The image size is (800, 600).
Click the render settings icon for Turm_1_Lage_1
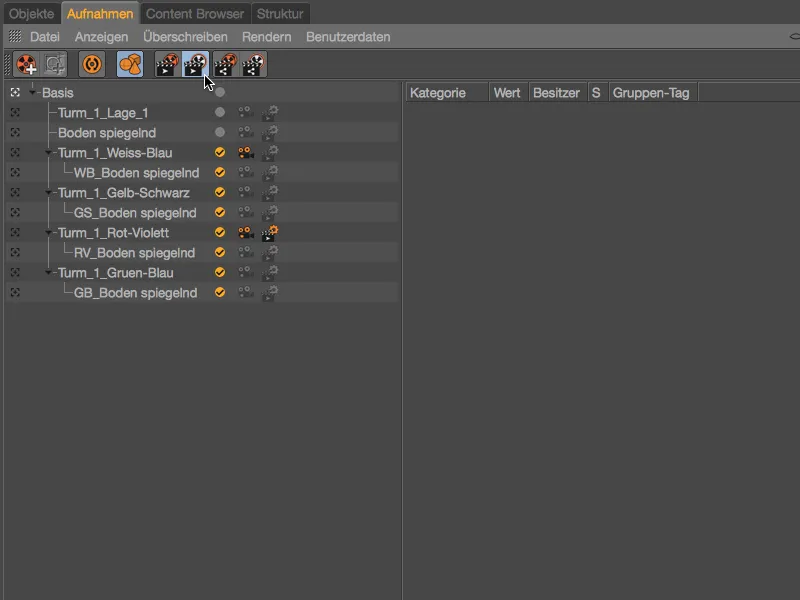tap(269, 113)
